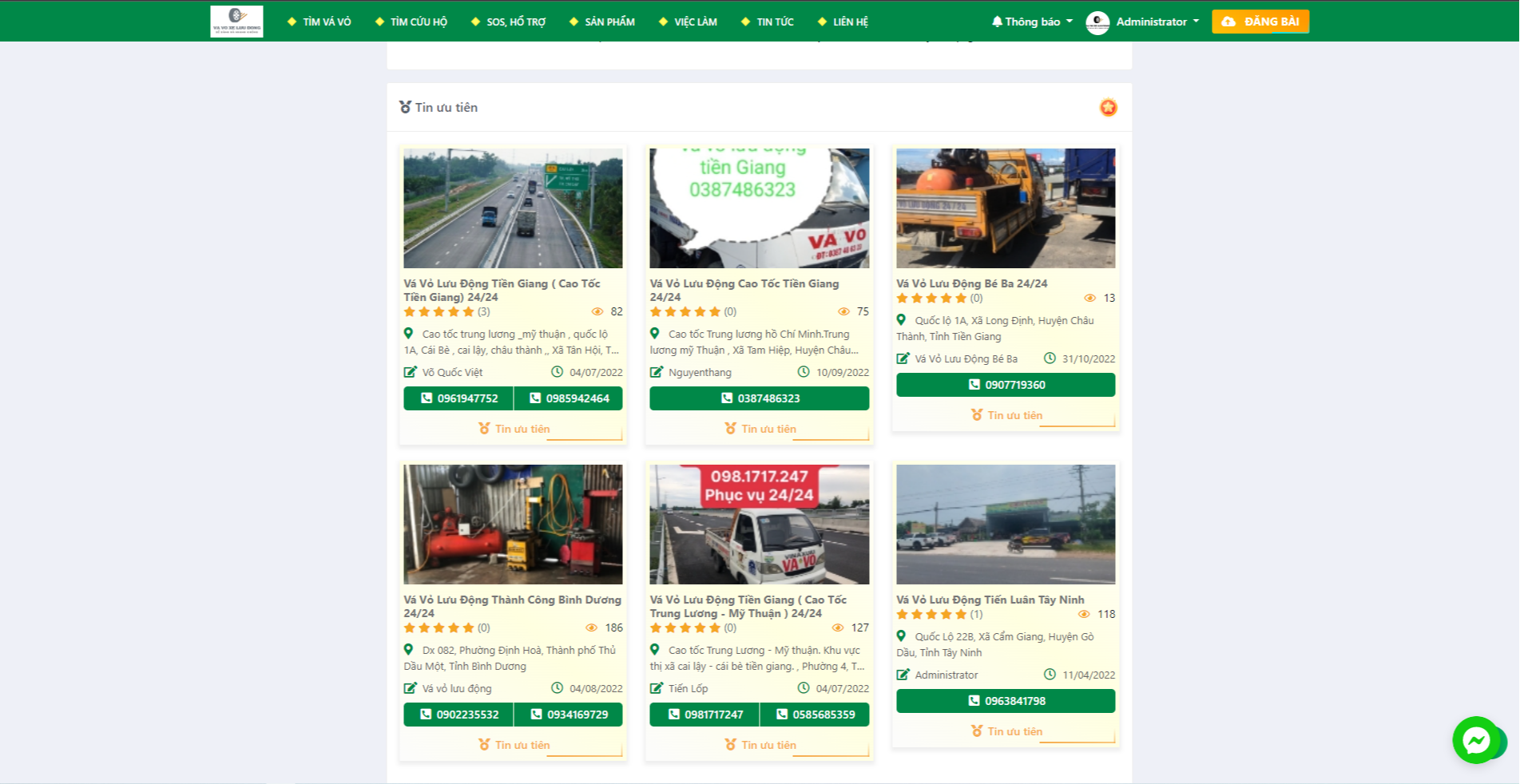1520x784 pixels.
Task: Click the orange star badge icon
Action: pos(1108,107)
